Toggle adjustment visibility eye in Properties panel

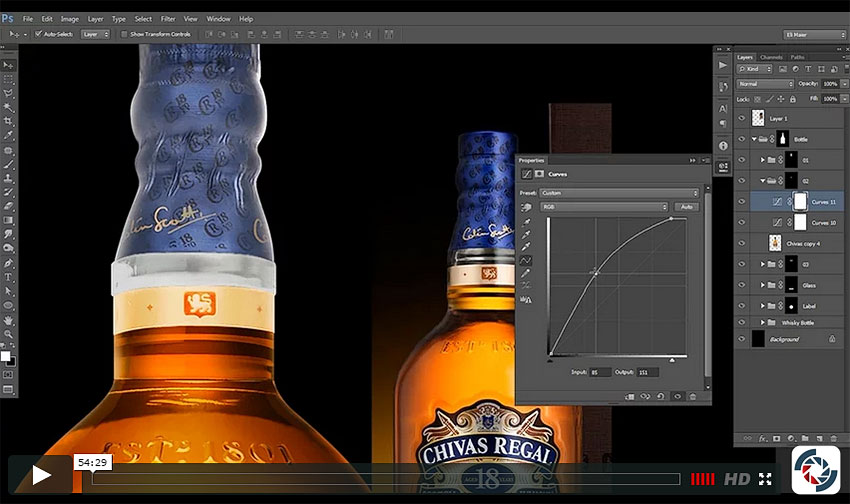point(677,396)
